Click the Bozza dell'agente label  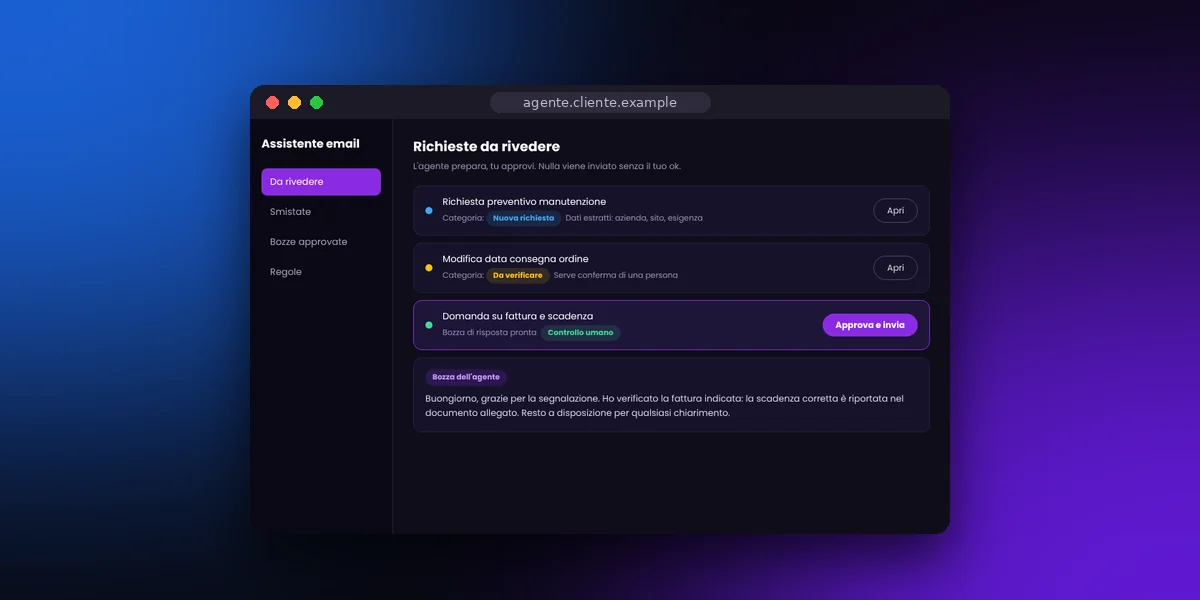[x=466, y=377]
